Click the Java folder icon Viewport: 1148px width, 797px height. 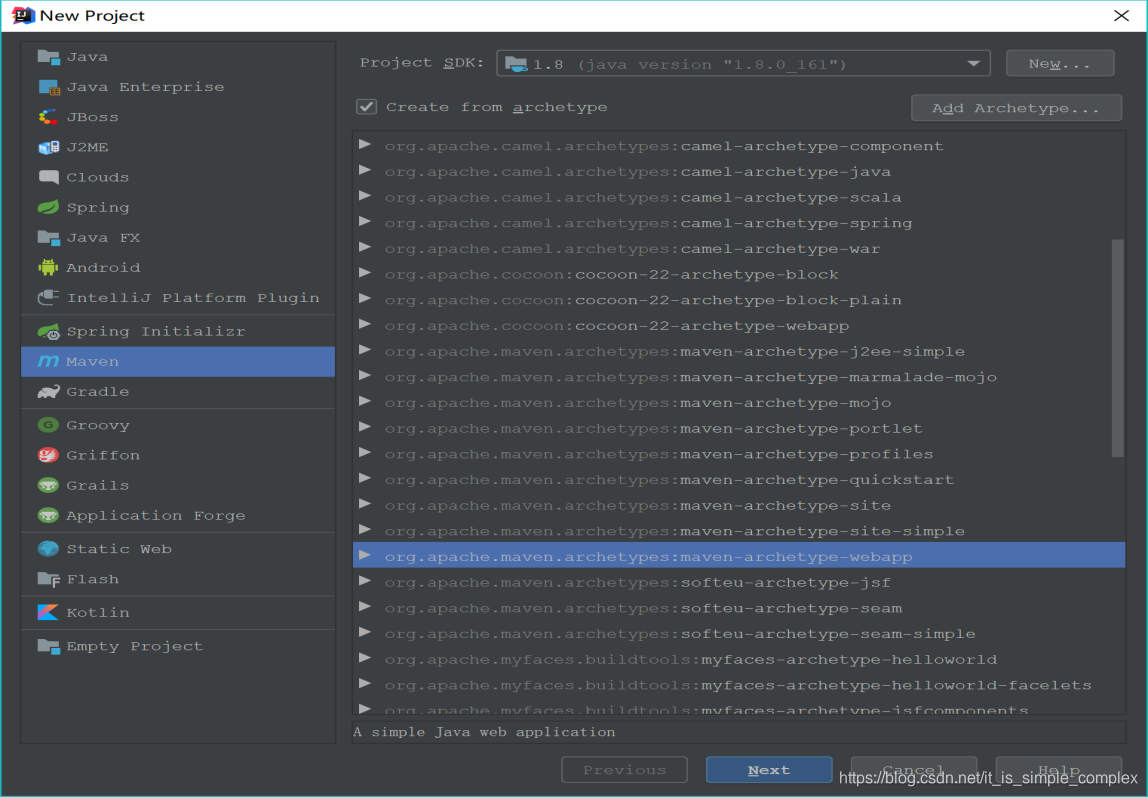coord(48,56)
